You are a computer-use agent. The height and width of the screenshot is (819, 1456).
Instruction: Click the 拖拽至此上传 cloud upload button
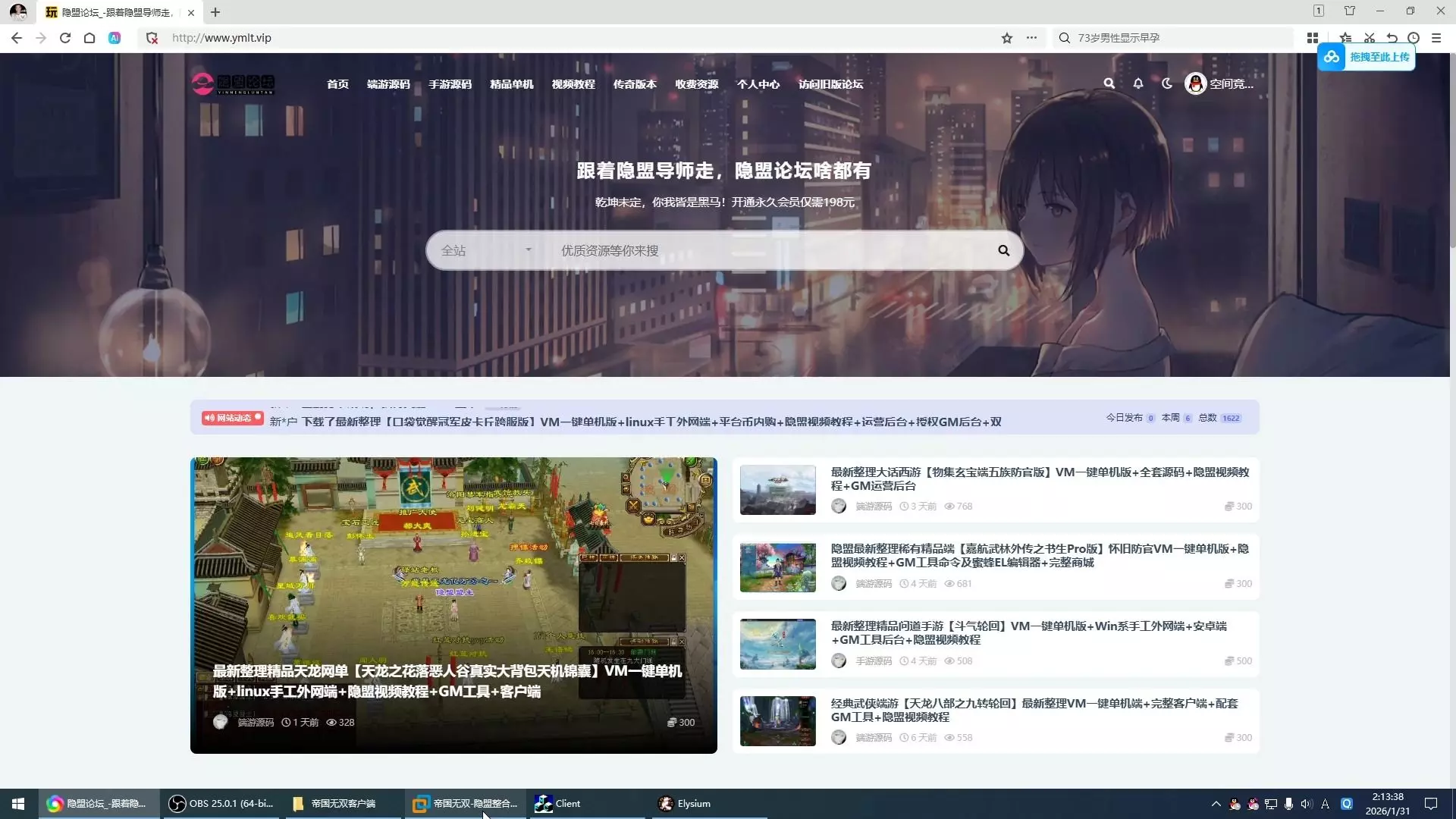coord(1367,57)
